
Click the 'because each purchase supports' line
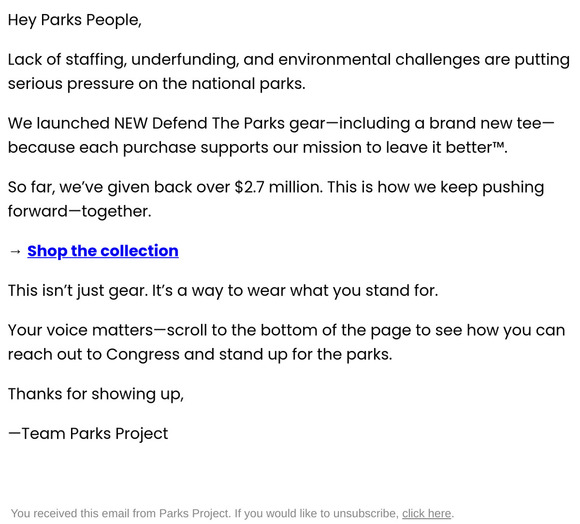pyautogui.click(x=257, y=147)
